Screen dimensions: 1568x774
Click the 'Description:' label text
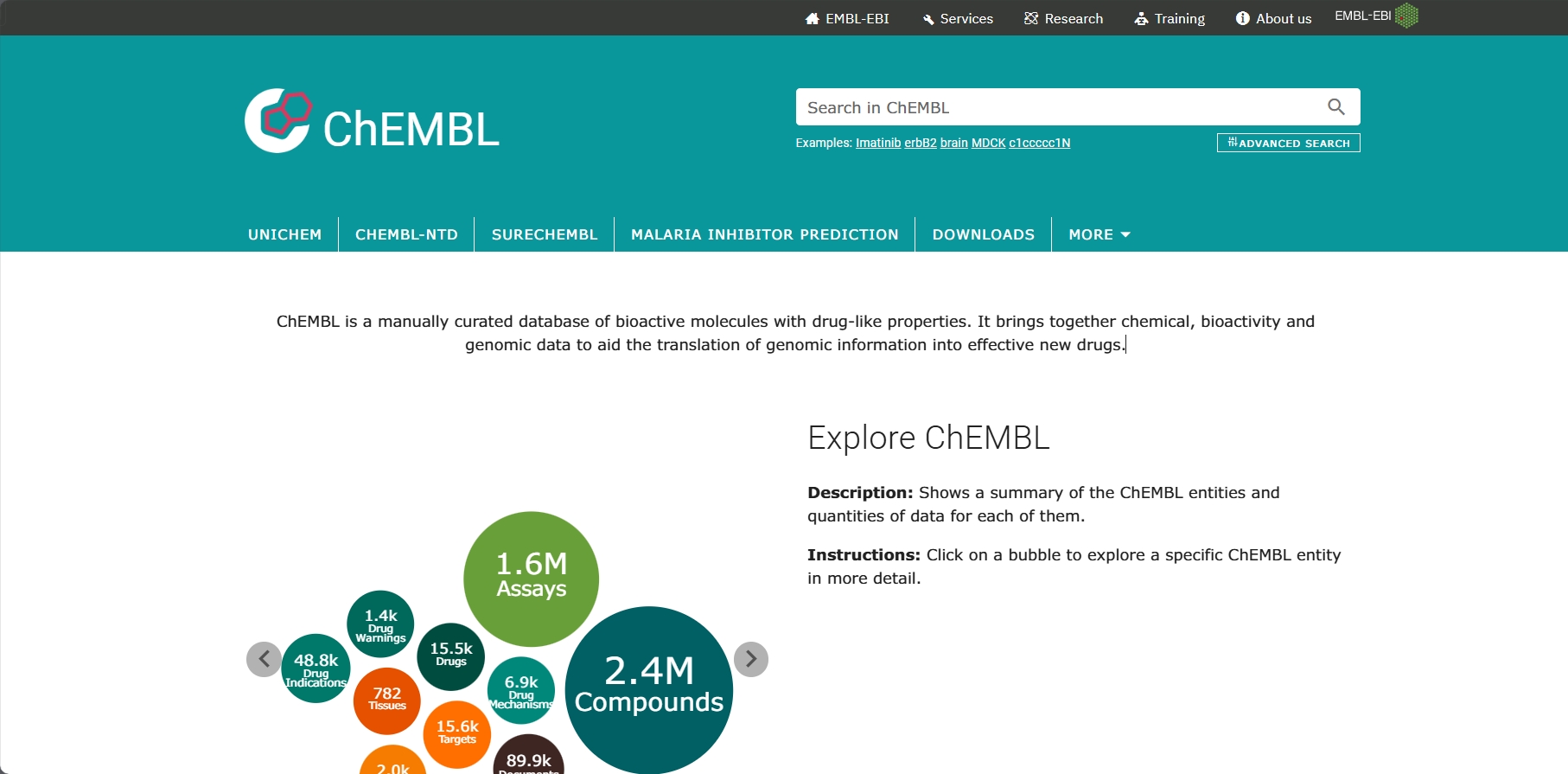tap(860, 493)
